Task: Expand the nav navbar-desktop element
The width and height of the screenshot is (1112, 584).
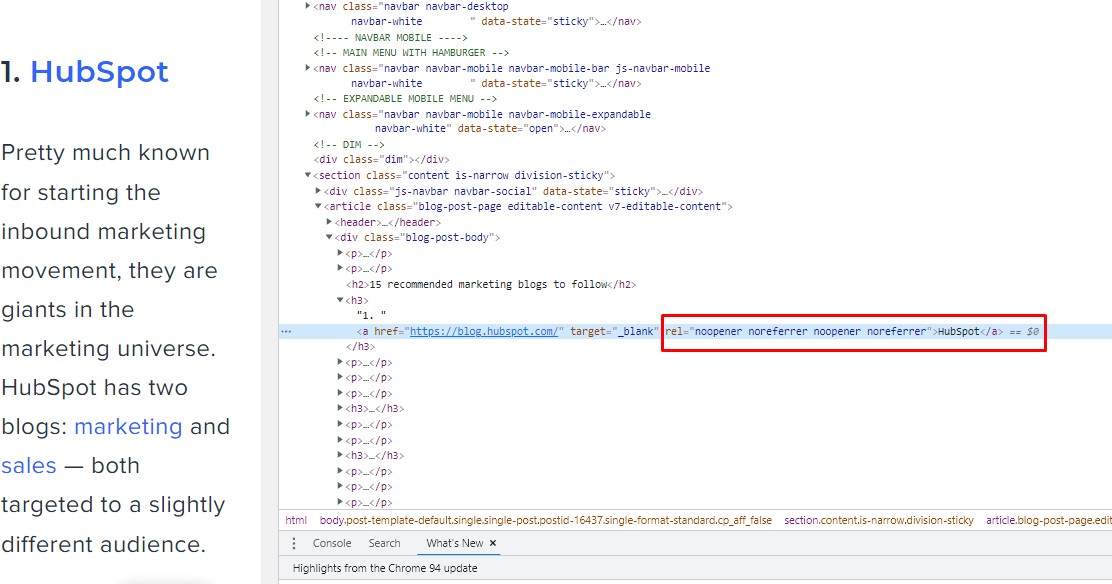Action: click(x=308, y=6)
